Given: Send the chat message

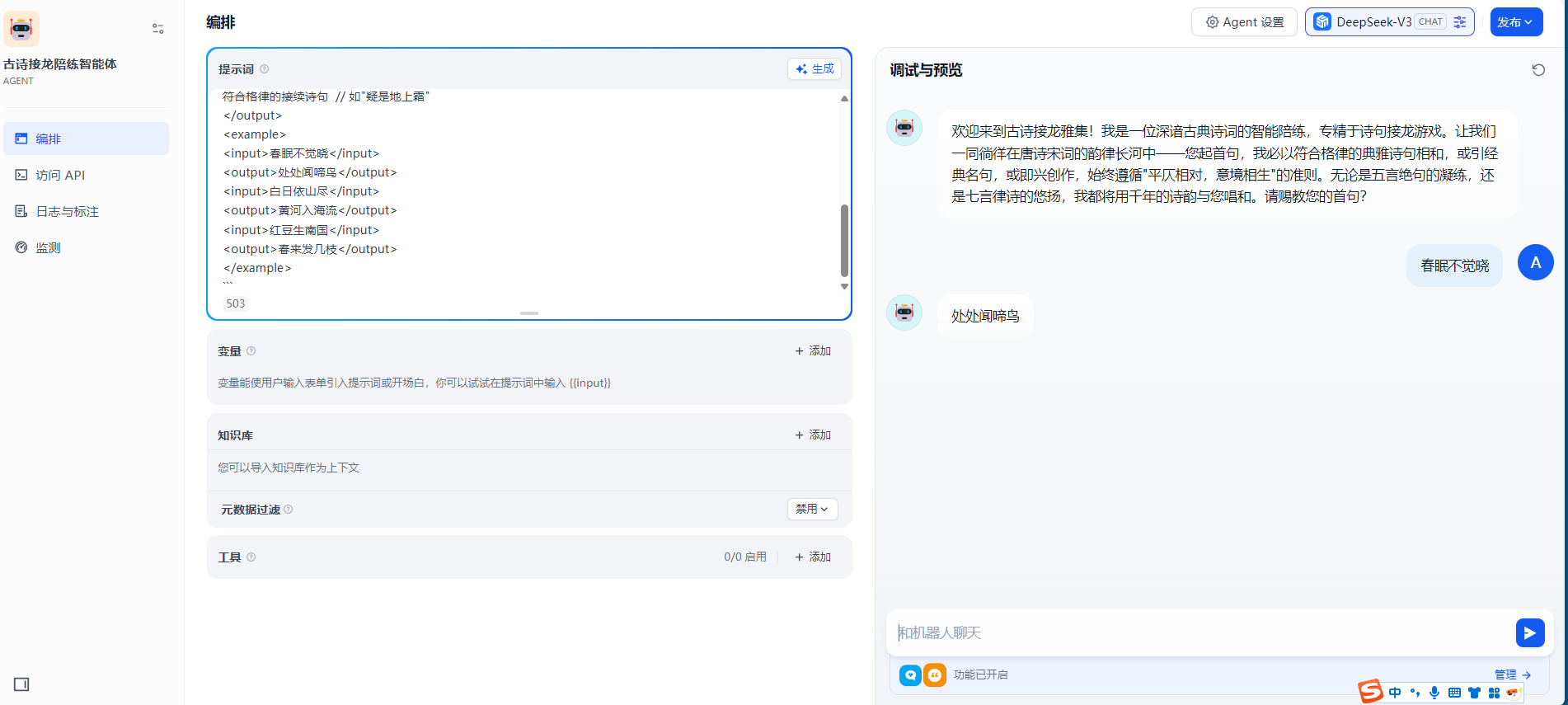Looking at the screenshot, I should click(x=1530, y=632).
